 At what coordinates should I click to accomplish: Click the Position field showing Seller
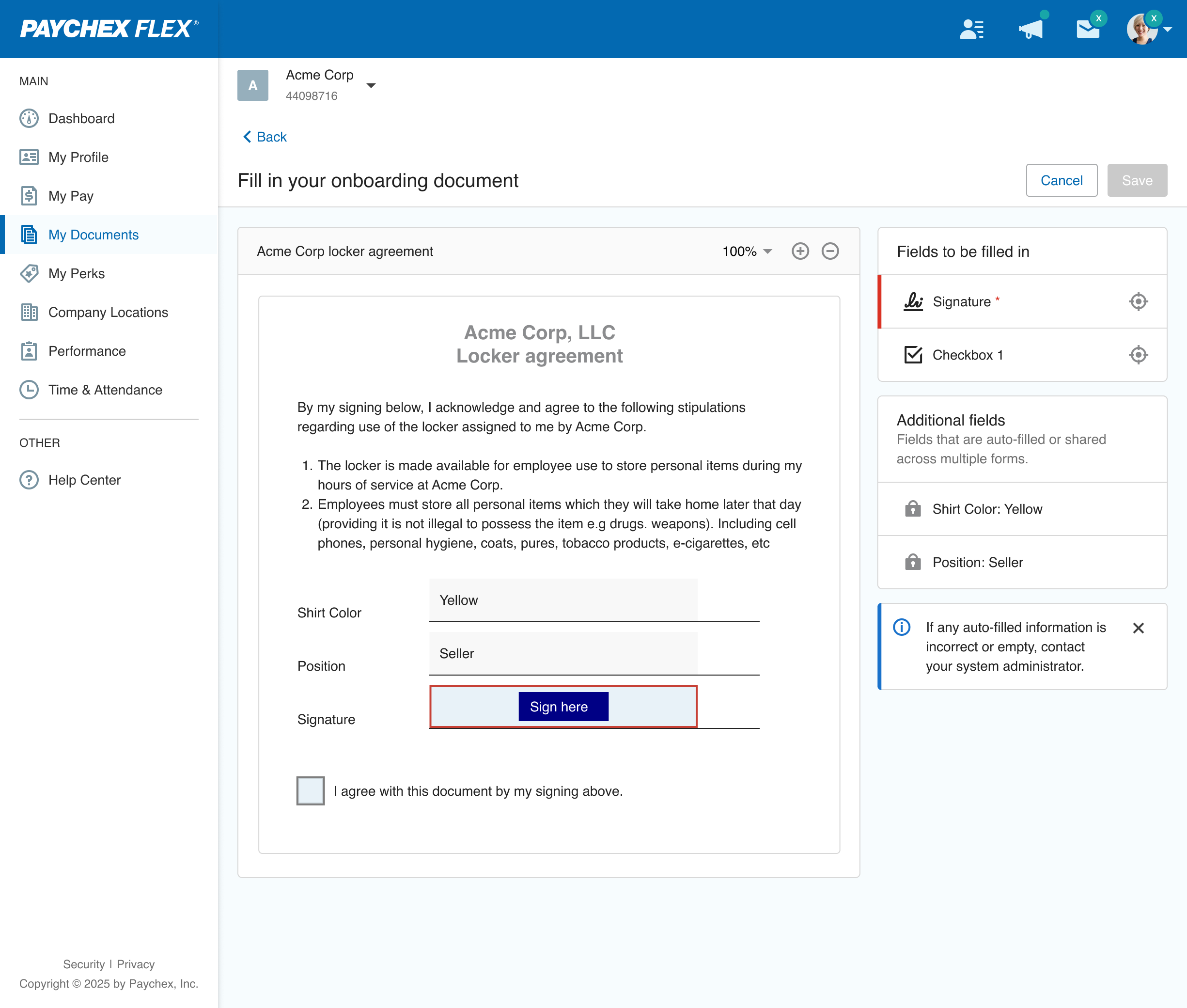click(563, 654)
